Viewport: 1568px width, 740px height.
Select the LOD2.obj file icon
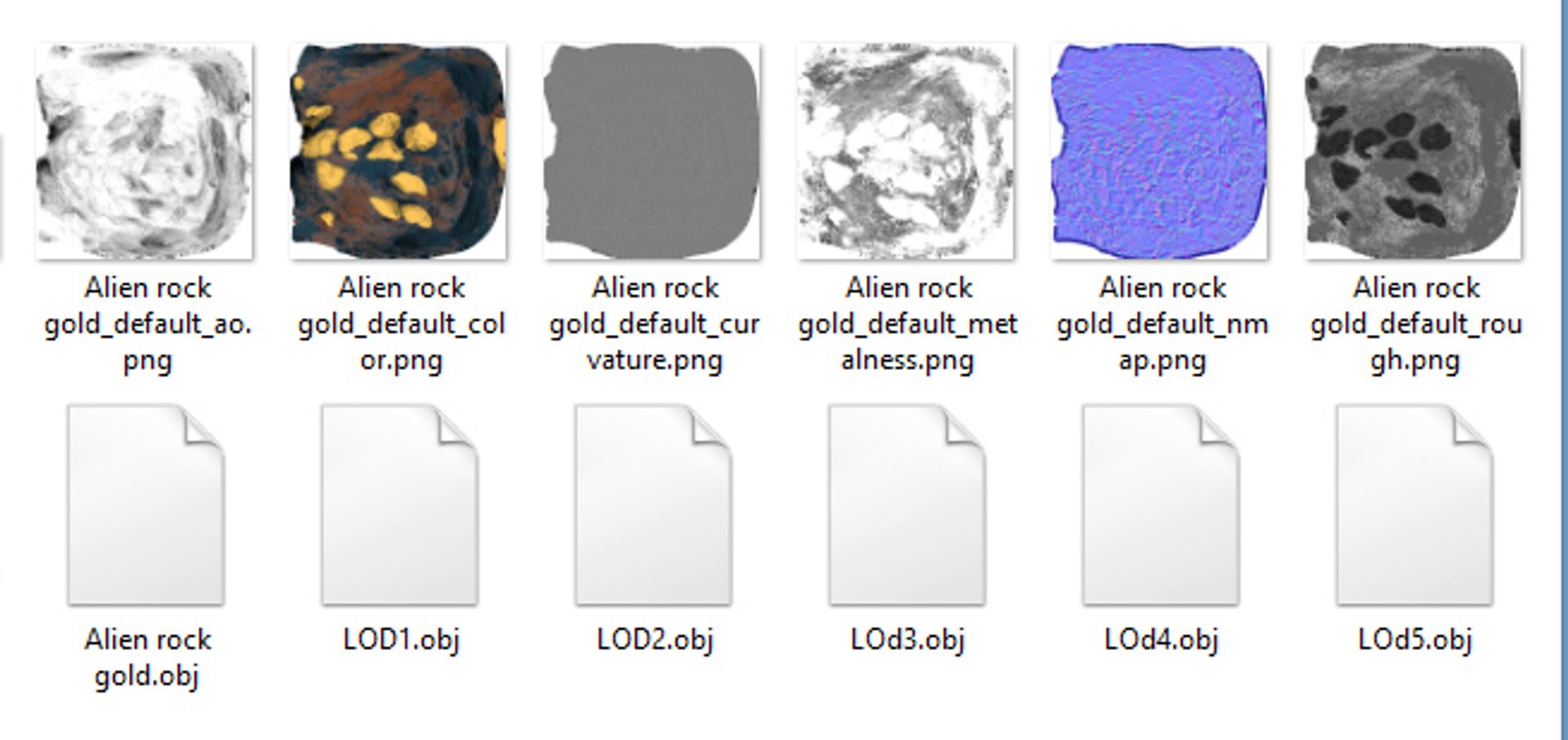click(x=653, y=506)
